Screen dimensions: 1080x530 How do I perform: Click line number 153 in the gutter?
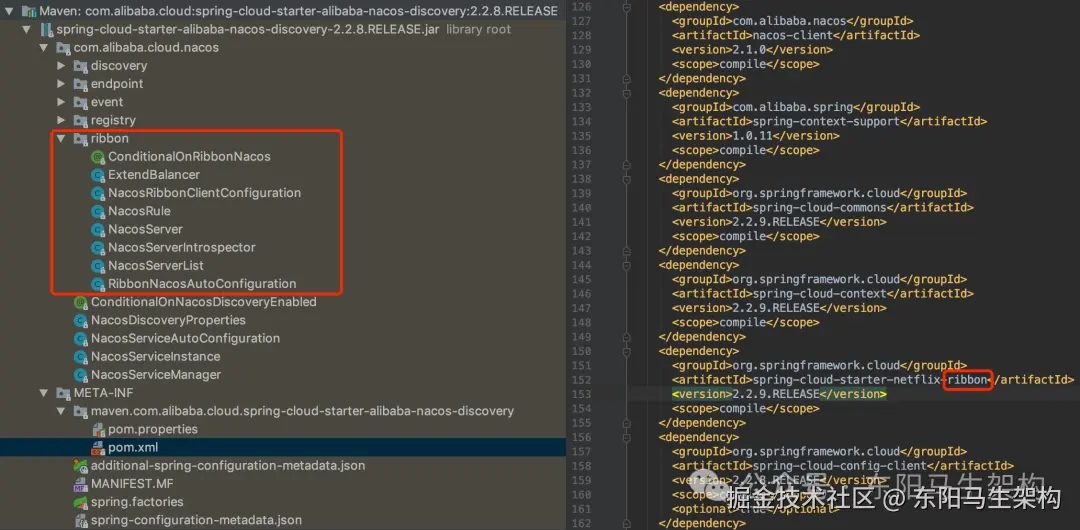click(581, 394)
